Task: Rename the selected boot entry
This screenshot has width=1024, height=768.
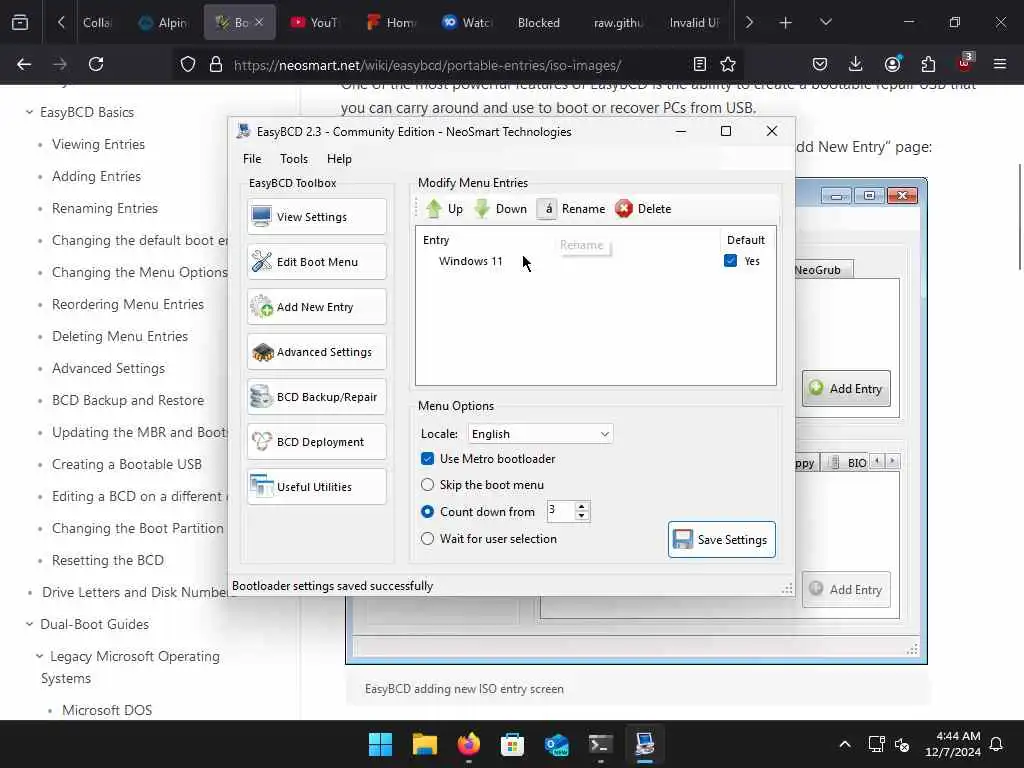Action: point(572,209)
